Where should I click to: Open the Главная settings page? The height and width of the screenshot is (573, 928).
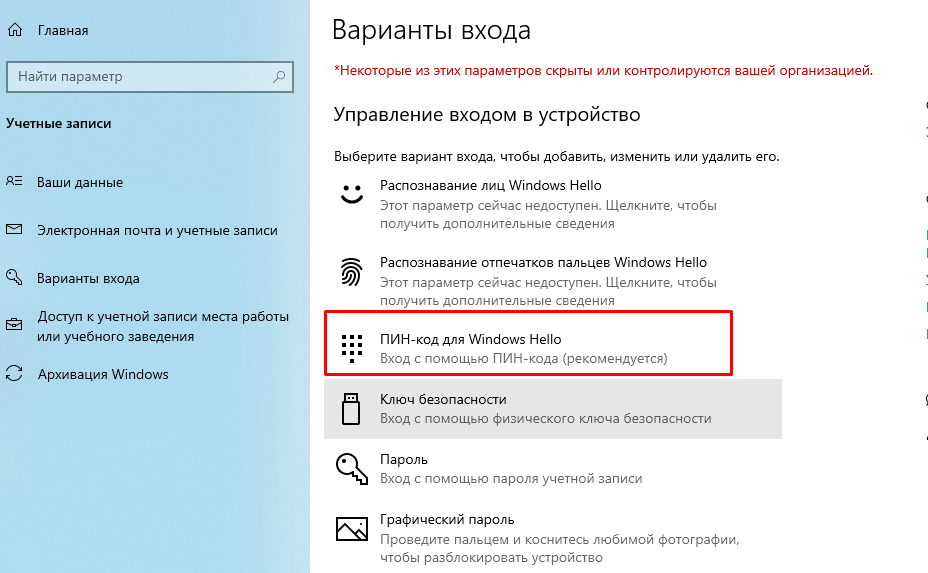(x=63, y=30)
